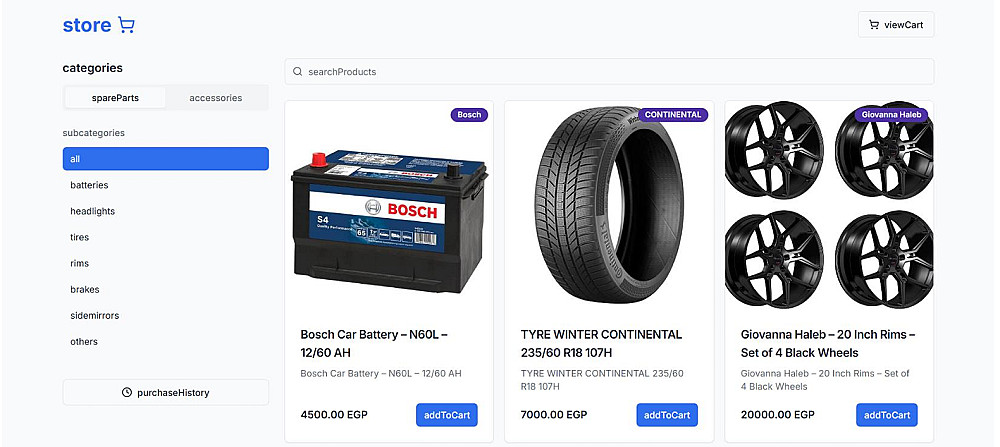Add Bosch Car Battery to cart
The width and height of the screenshot is (1000, 447).
tap(447, 415)
